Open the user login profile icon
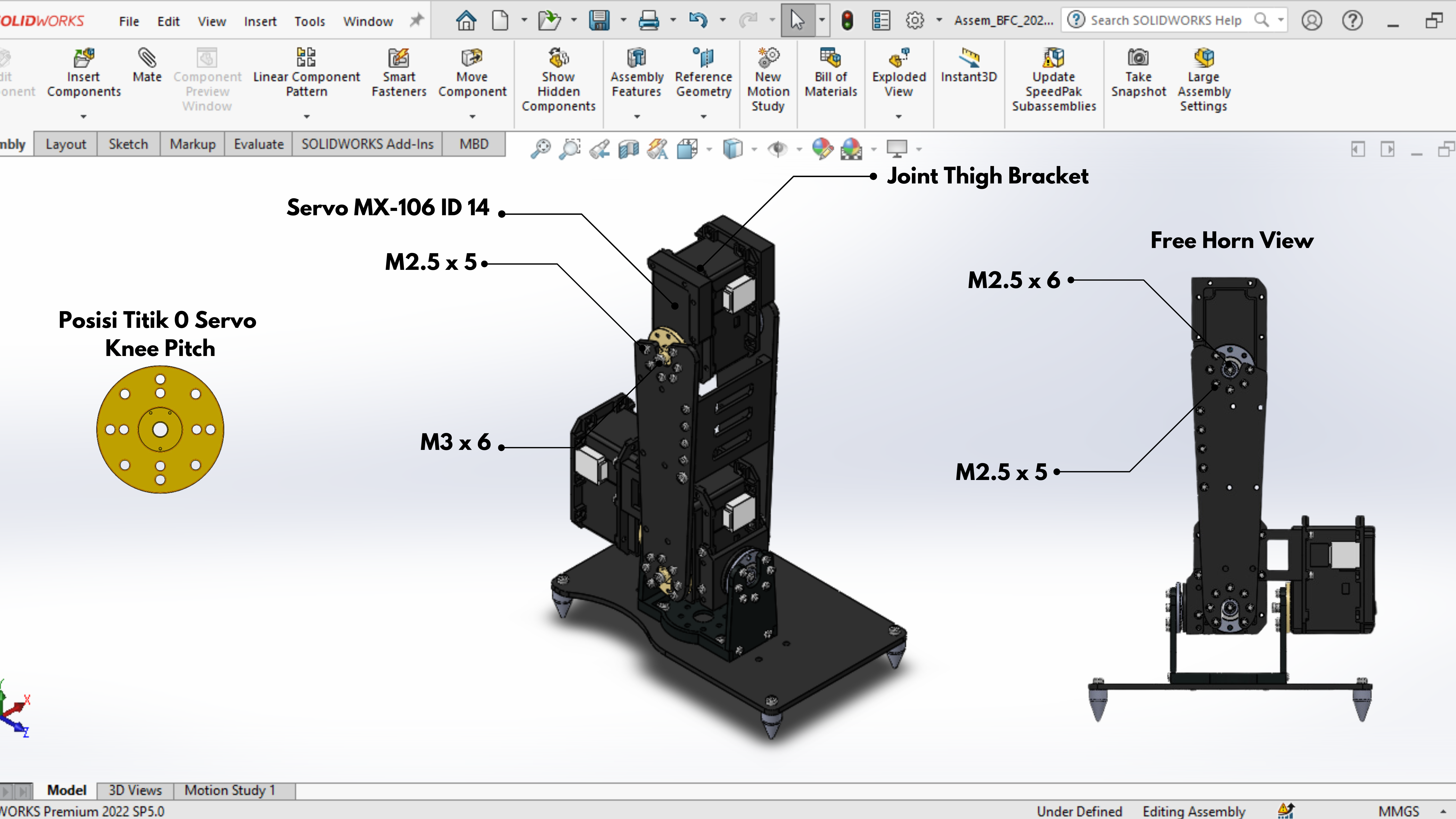 click(x=1312, y=21)
